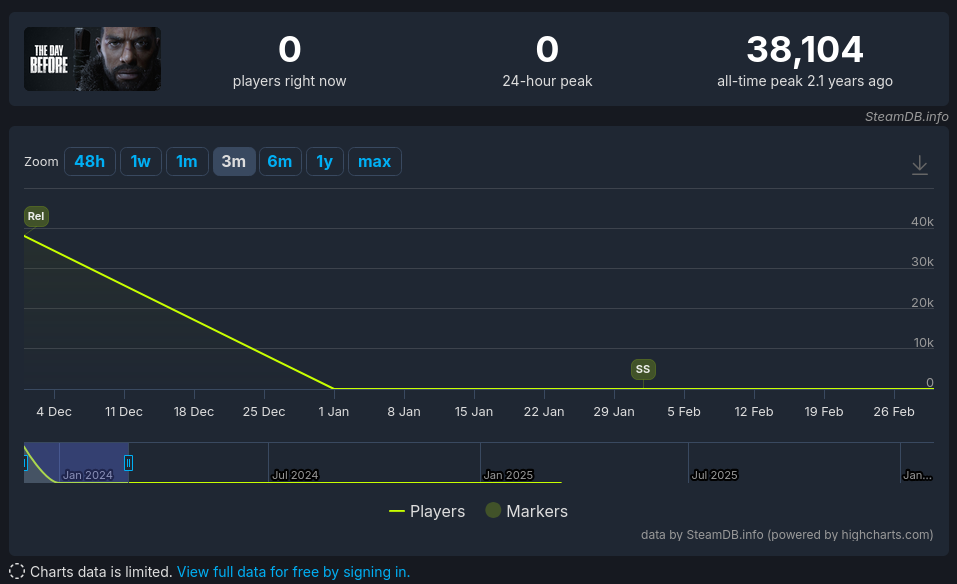Click the players right now label
957x584 pixels.
(289, 81)
